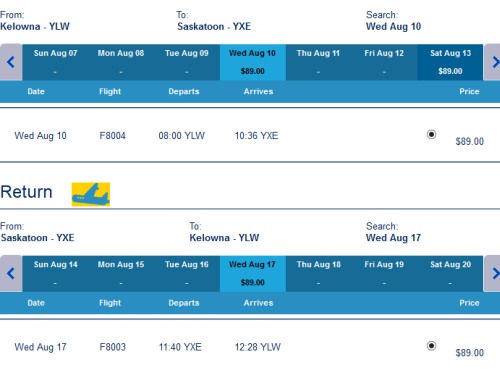Pick Mon Aug 15 return tab

point(121,274)
